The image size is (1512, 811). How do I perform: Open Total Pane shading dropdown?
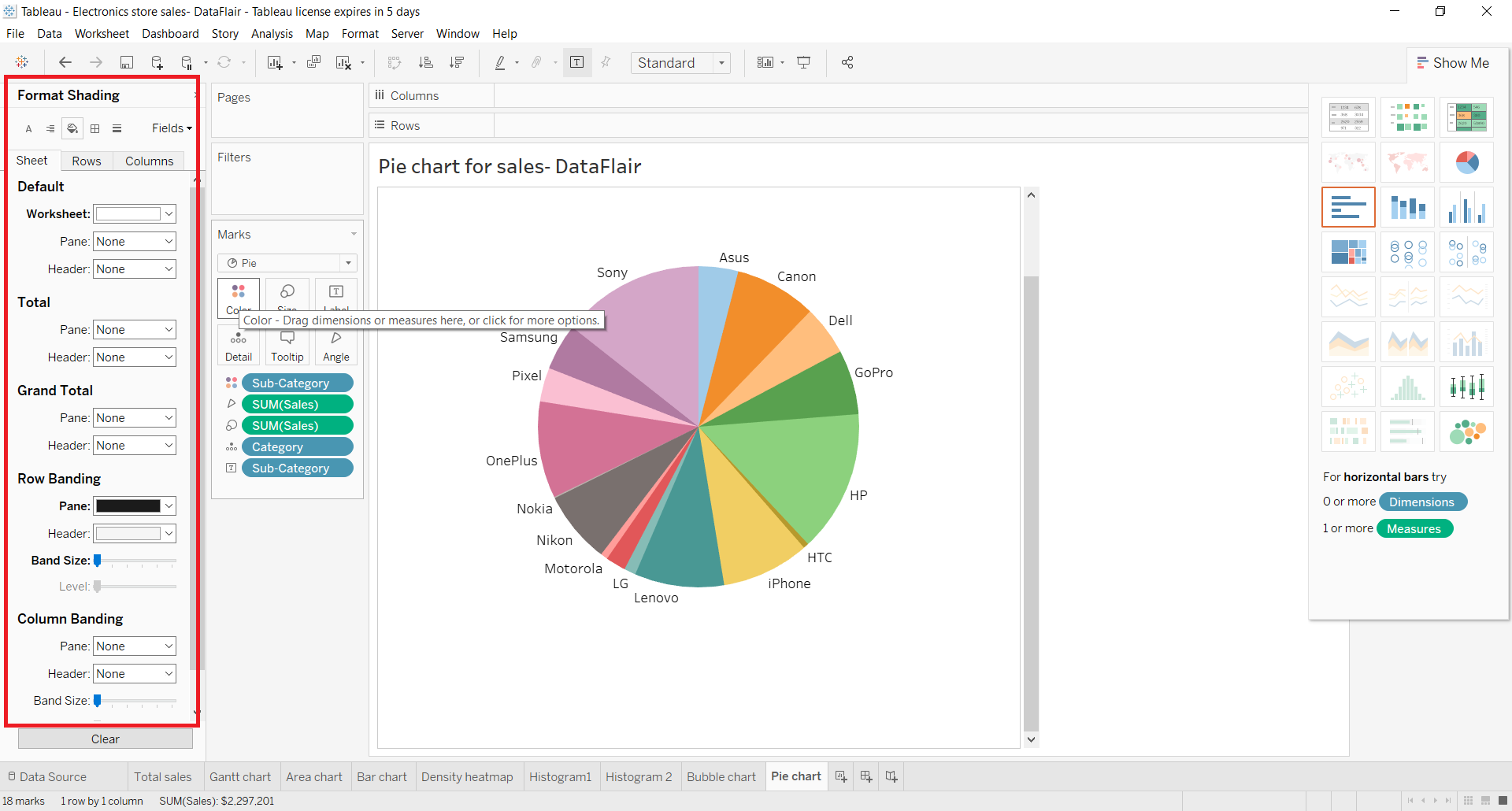coord(135,330)
